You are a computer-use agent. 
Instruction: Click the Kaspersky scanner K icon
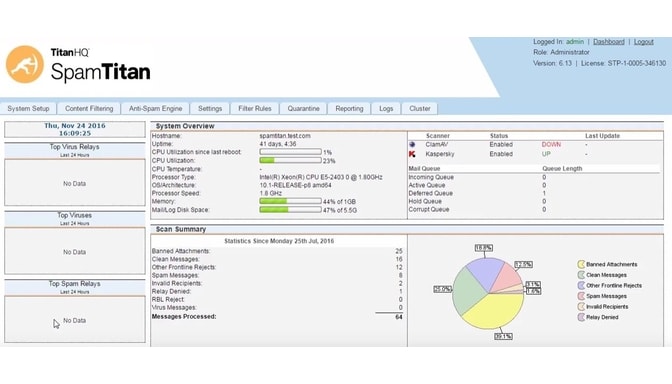coord(412,154)
